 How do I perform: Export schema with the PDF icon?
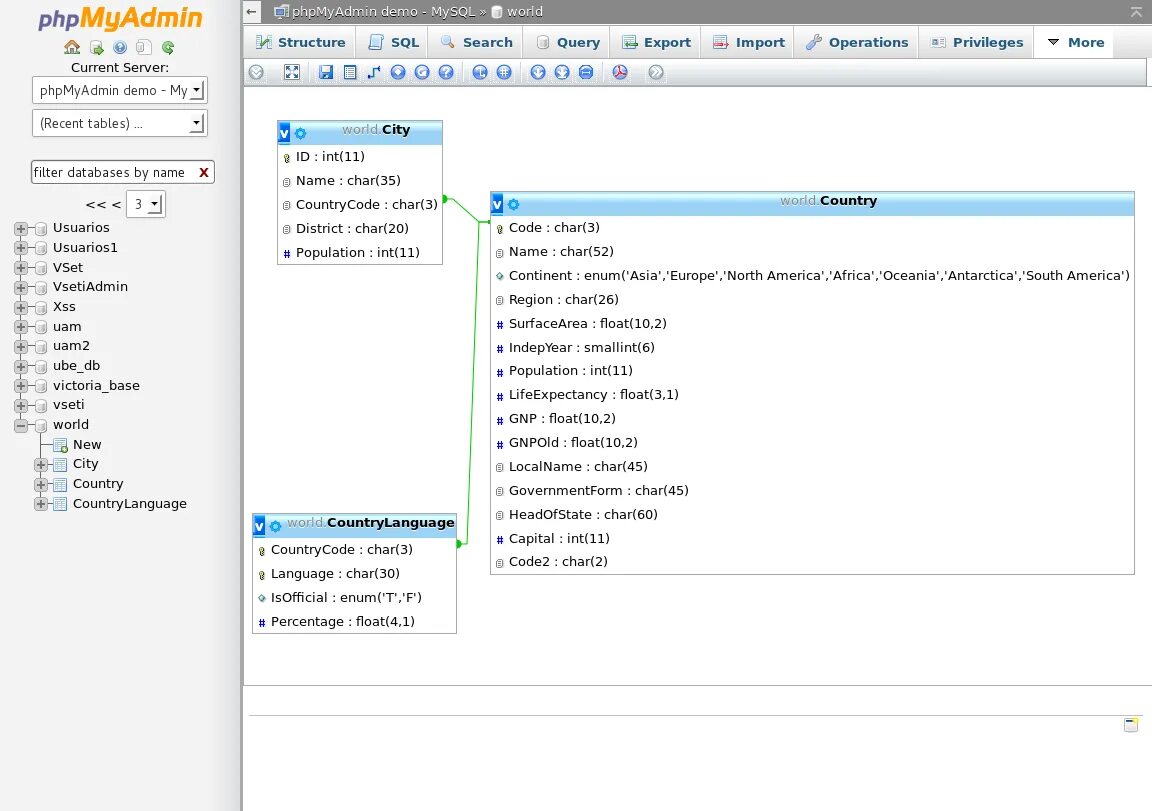(620, 72)
